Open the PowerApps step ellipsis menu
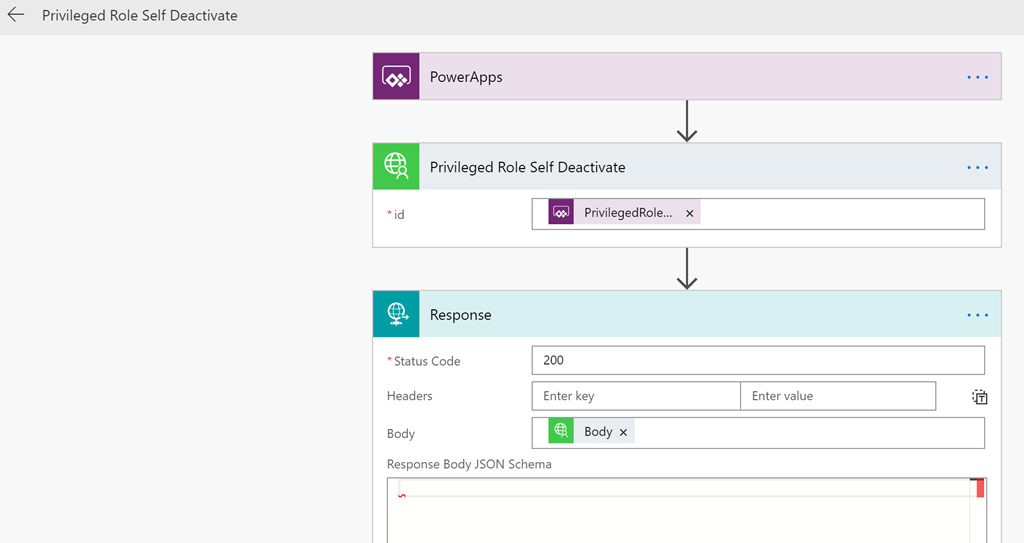 coord(977,77)
